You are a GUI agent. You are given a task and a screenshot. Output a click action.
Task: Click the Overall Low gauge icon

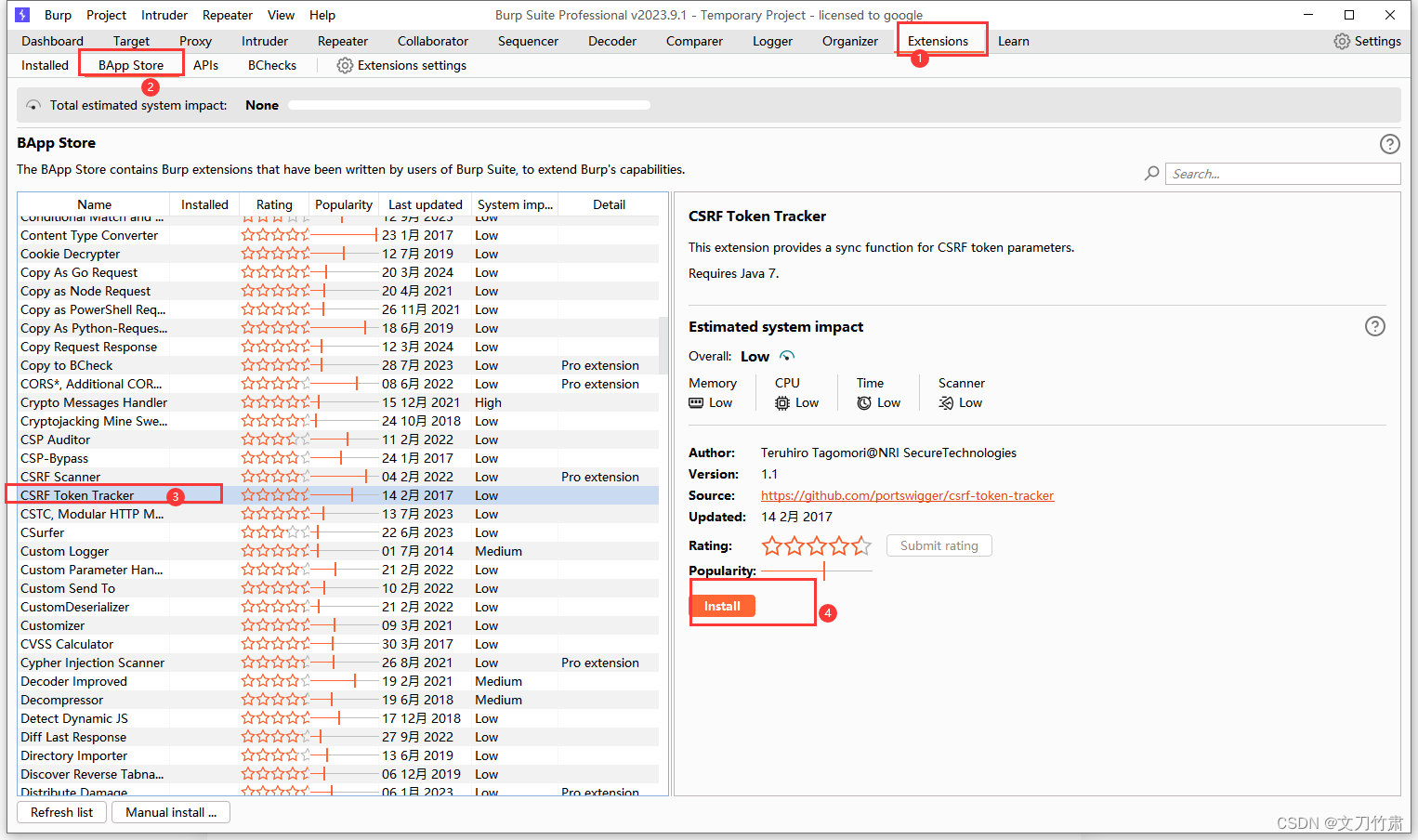(787, 356)
